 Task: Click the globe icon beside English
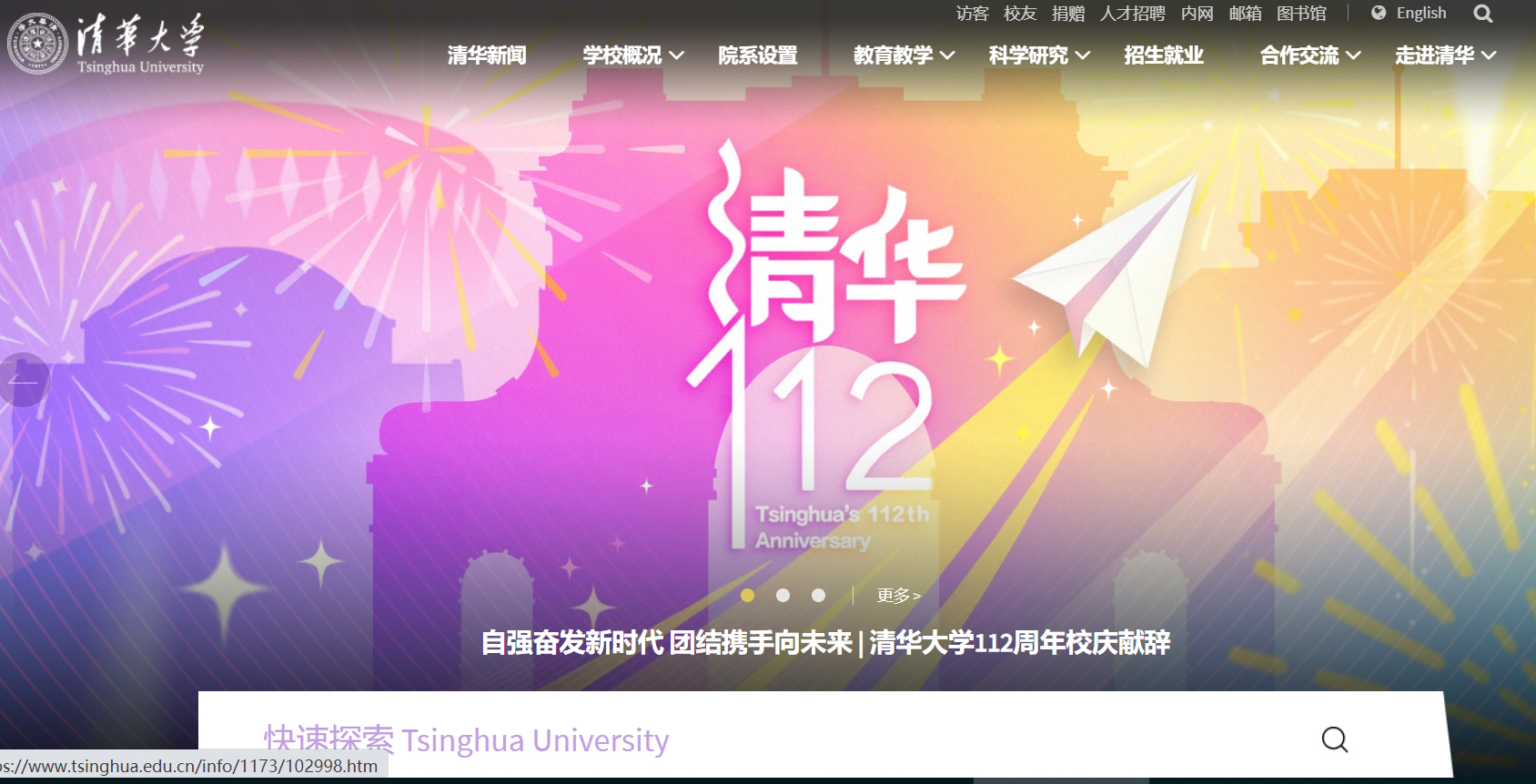1379,13
